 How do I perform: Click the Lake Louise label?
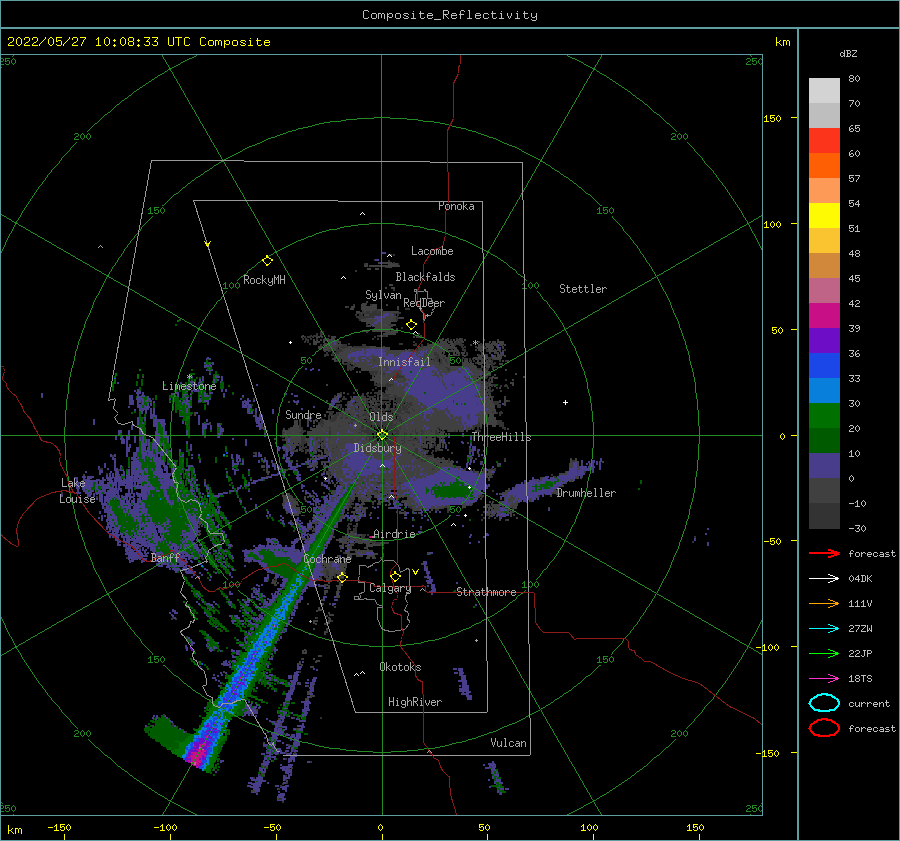click(77, 491)
